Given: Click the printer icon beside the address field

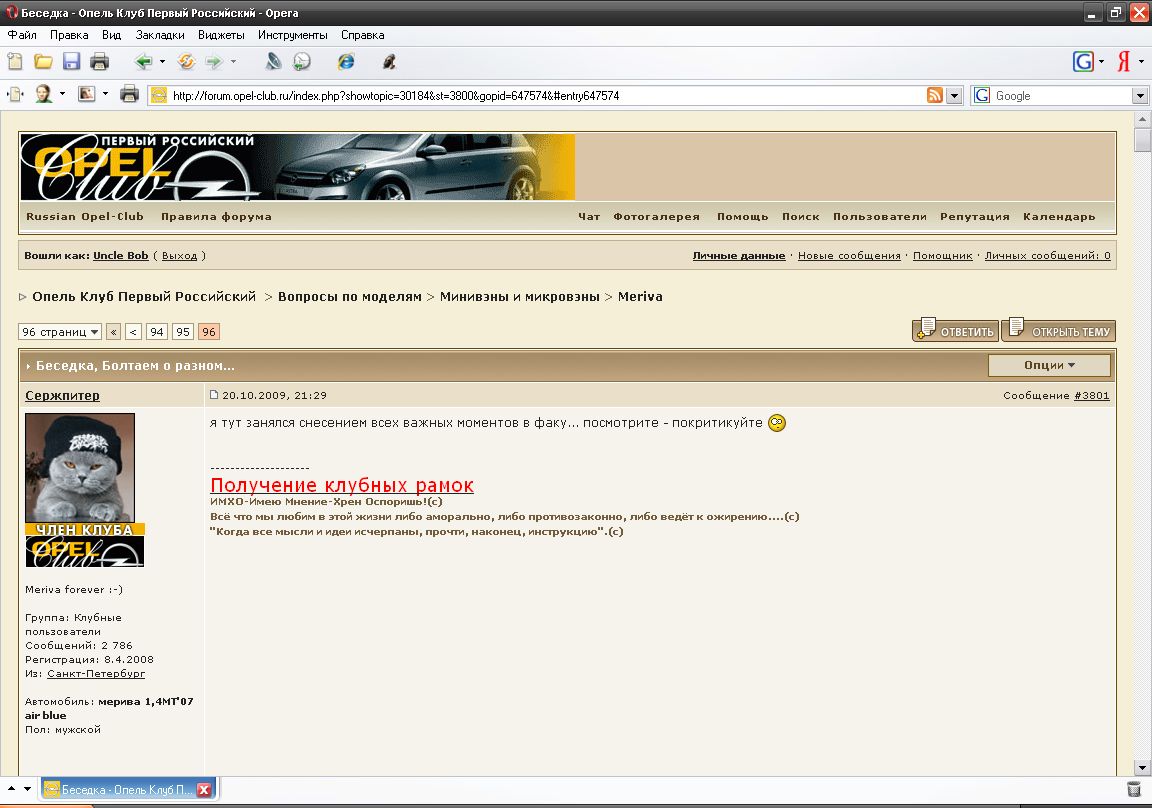Looking at the screenshot, I should tap(129, 94).
